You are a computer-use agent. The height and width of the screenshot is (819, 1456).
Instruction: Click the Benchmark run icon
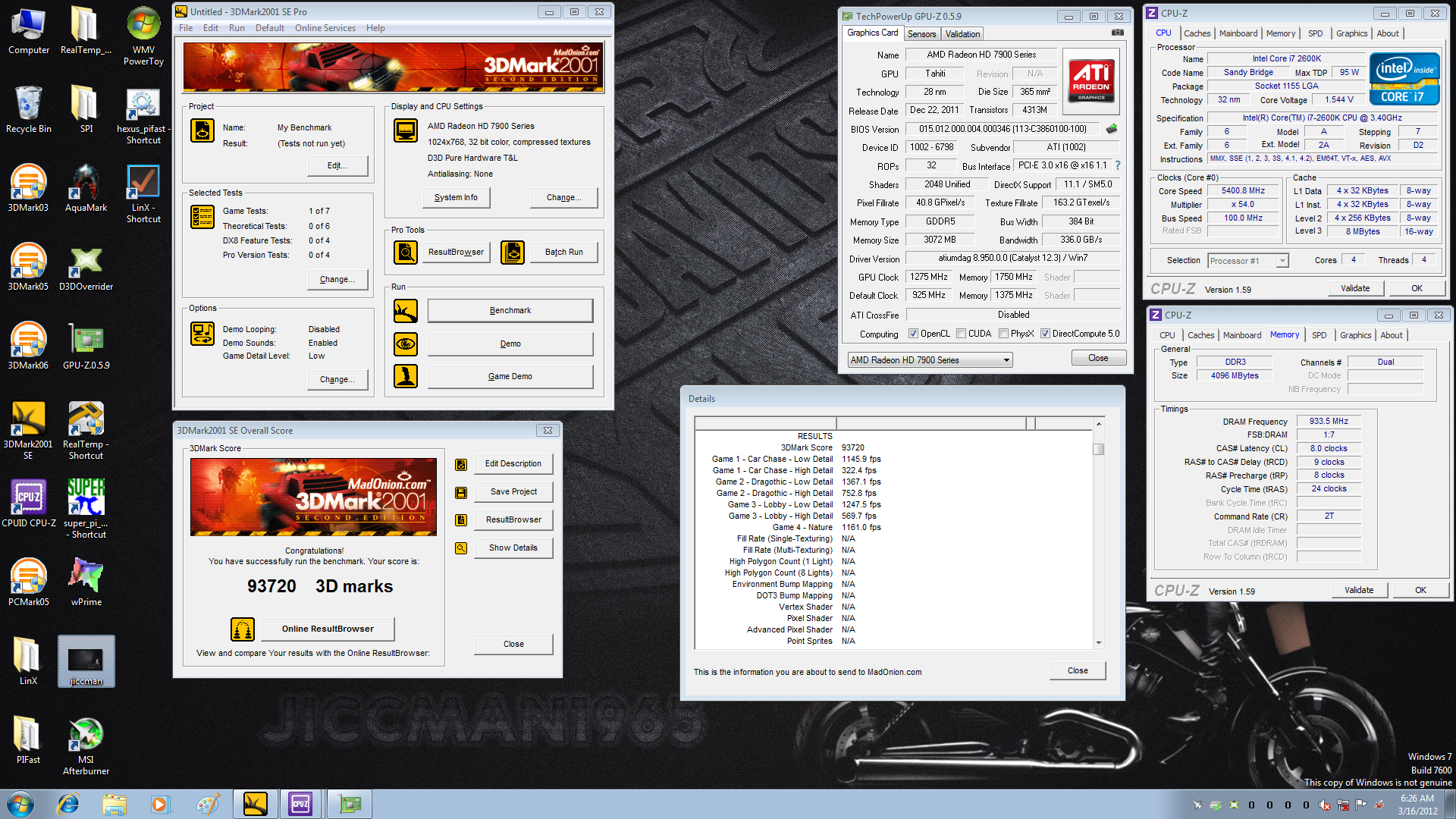(x=406, y=310)
